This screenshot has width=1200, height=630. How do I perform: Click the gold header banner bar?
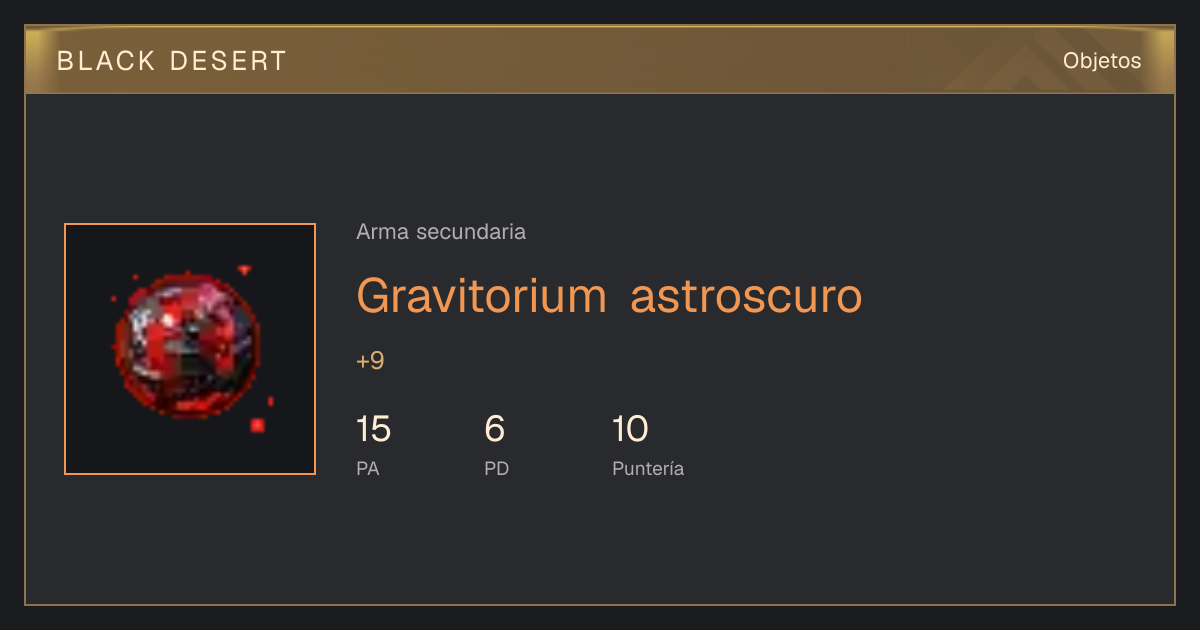pyautogui.click(x=600, y=60)
